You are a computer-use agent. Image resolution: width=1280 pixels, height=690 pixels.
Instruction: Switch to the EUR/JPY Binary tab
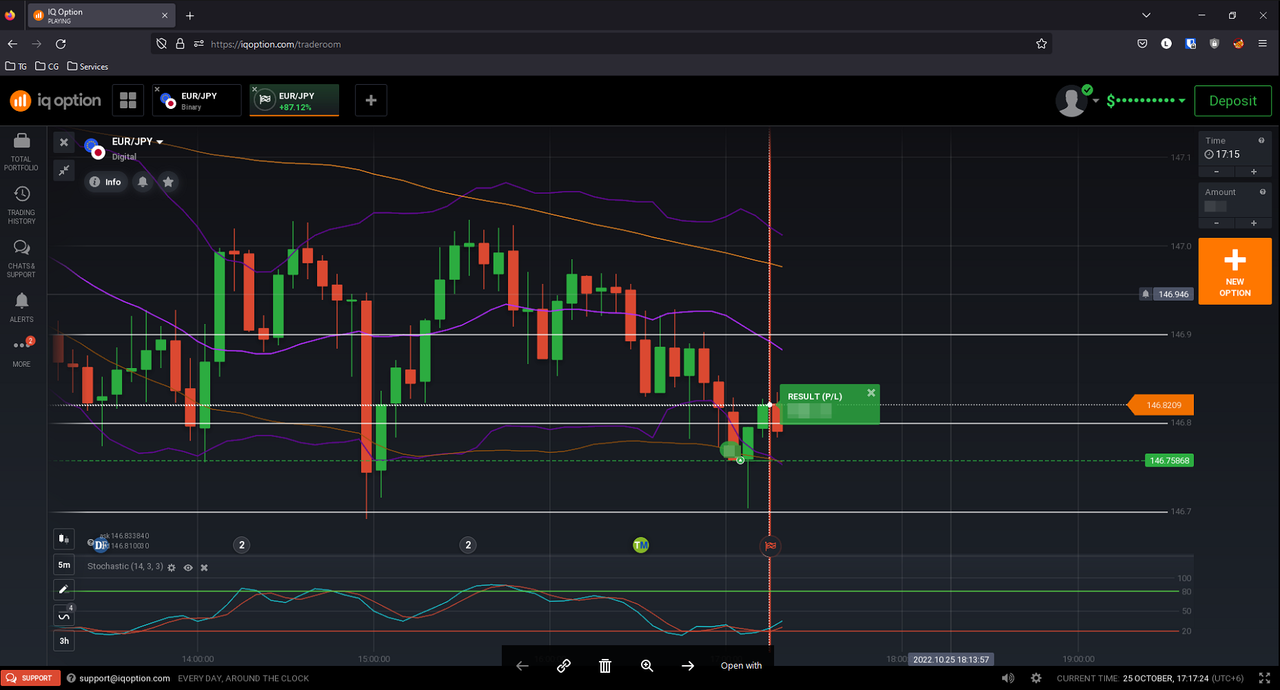[197, 100]
